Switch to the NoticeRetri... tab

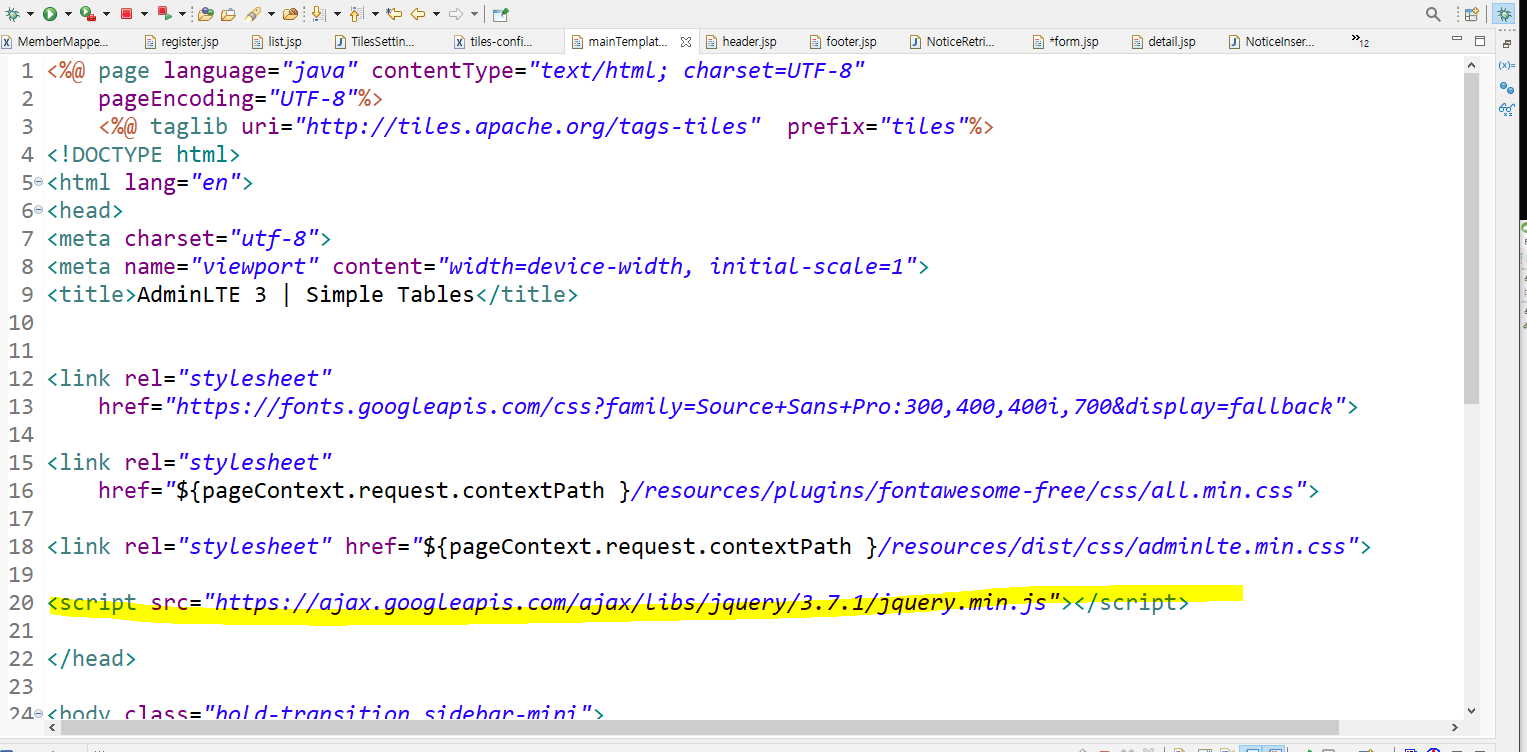[953, 42]
